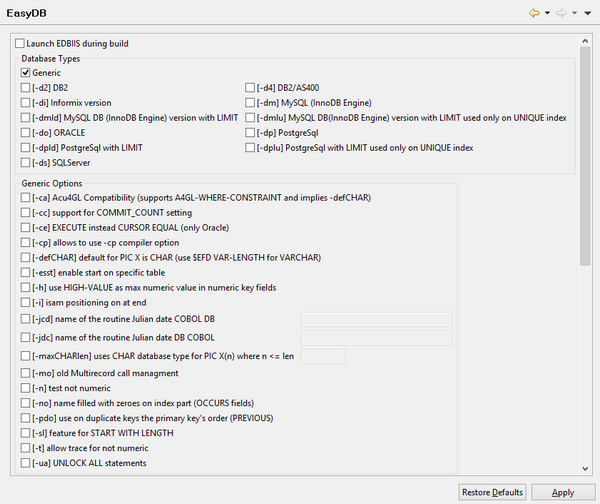
Task: Open the preferences view menu triangle
Action: tap(588, 14)
